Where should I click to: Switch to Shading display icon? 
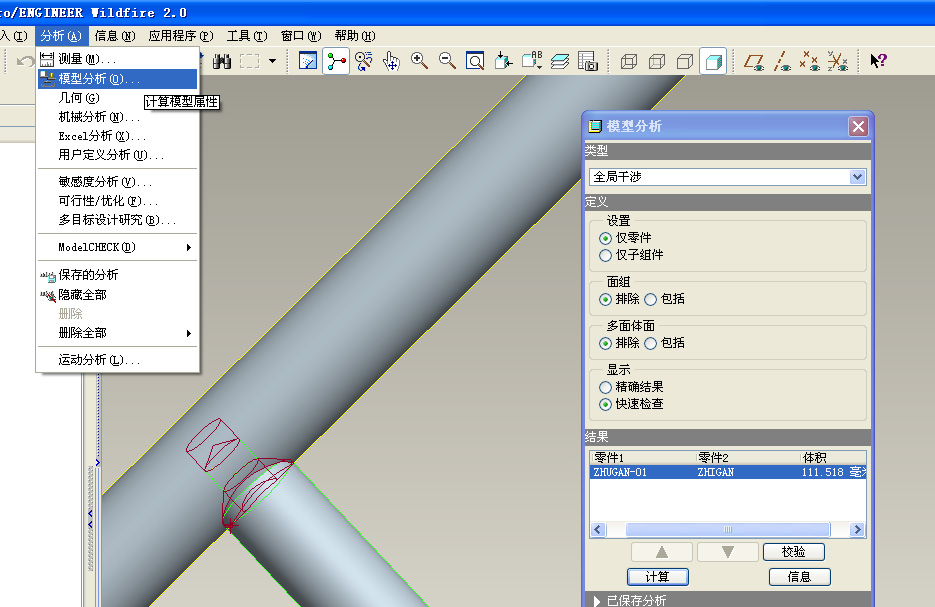(713, 61)
